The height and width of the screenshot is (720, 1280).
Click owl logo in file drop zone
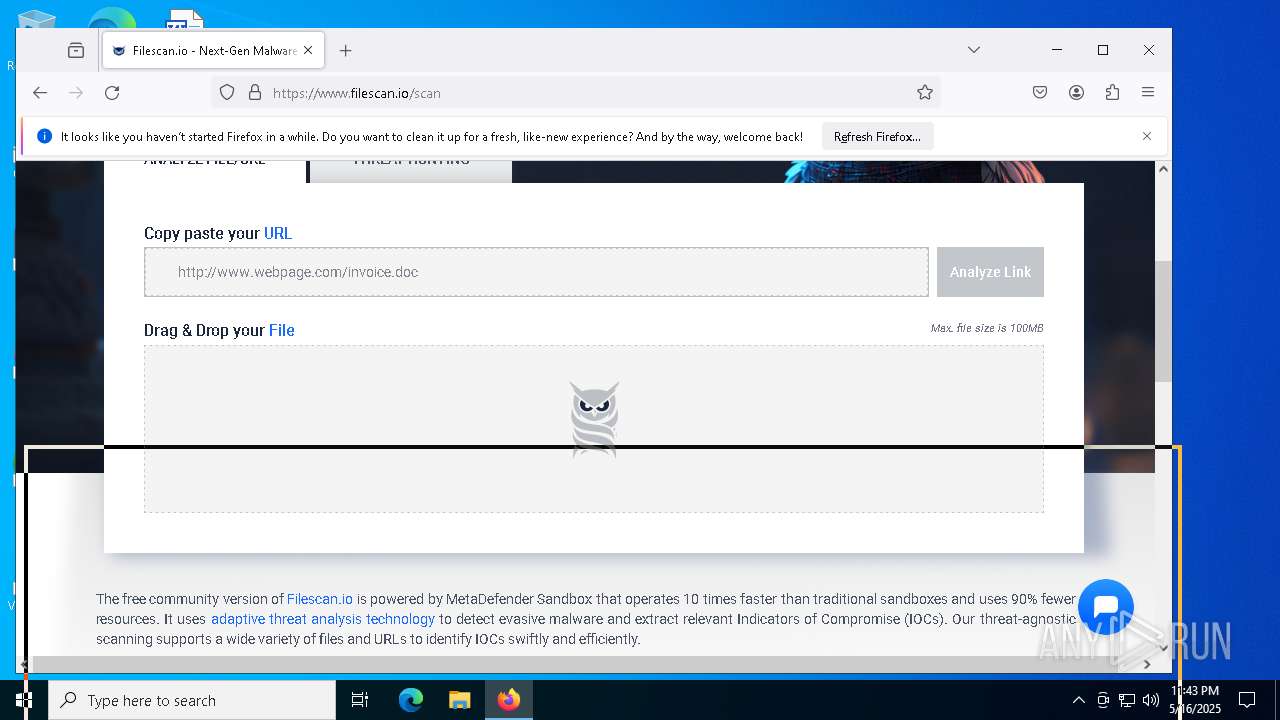[594, 418]
